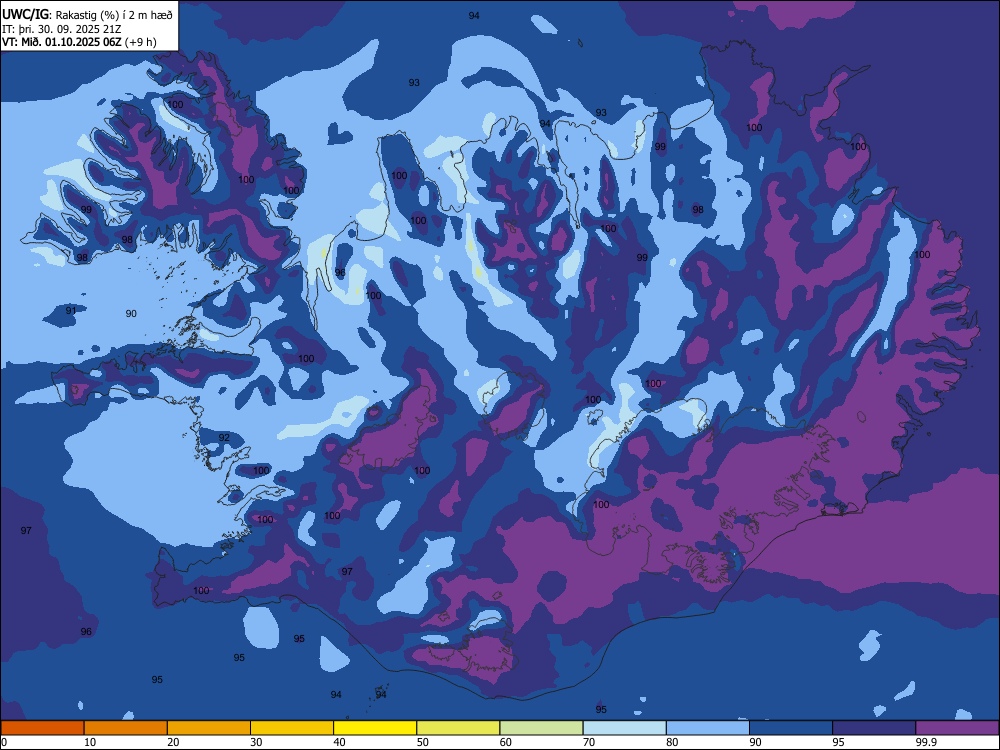Select the legend tick label 60

pos(506,742)
